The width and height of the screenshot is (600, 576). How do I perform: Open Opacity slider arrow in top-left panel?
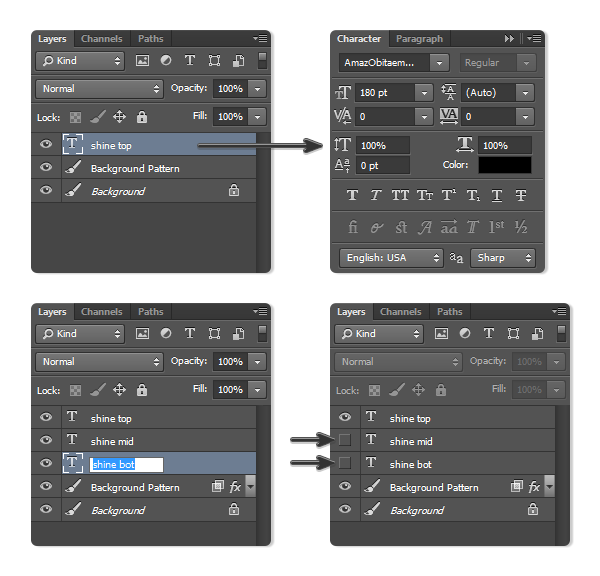pos(257,89)
